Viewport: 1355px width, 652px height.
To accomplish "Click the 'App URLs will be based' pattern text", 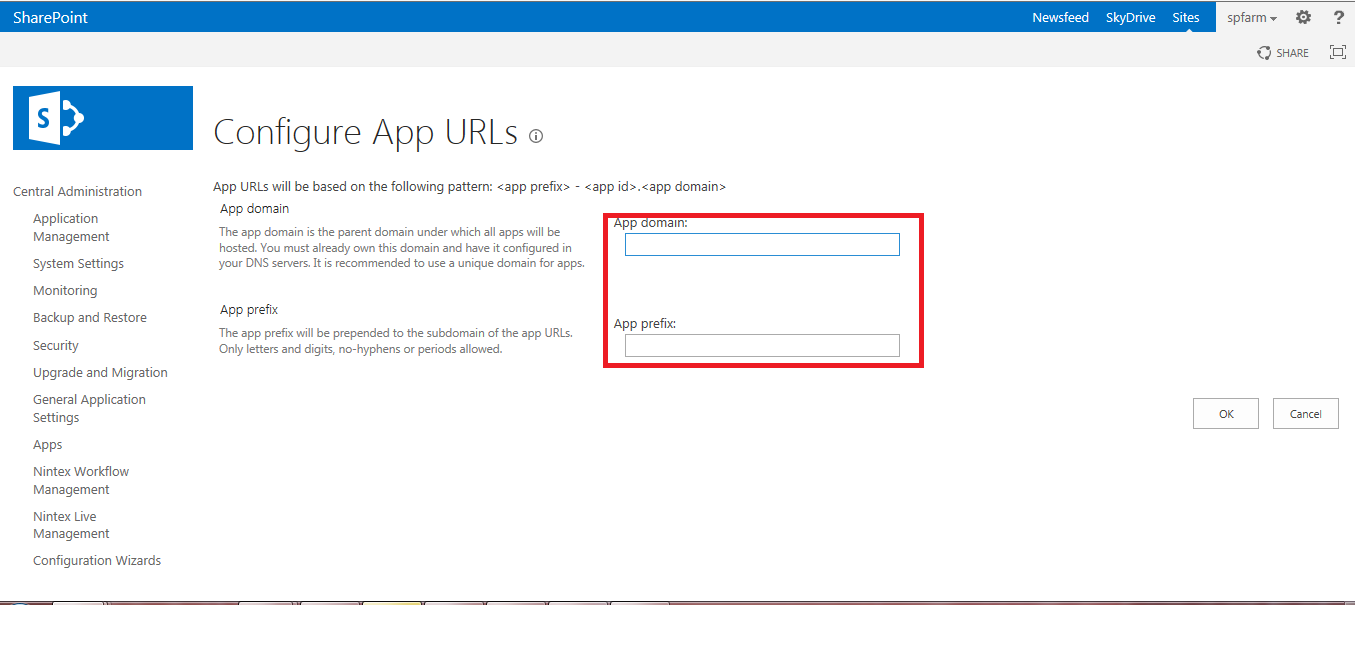I will [x=469, y=186].
